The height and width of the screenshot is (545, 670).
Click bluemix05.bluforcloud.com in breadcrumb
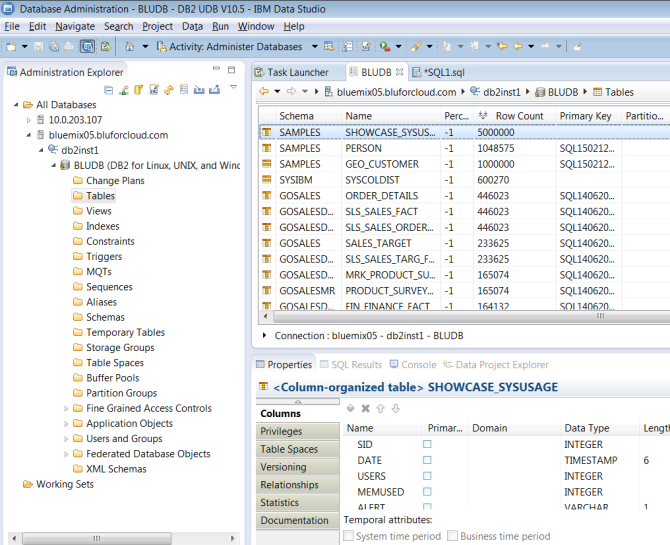point(396,92)
